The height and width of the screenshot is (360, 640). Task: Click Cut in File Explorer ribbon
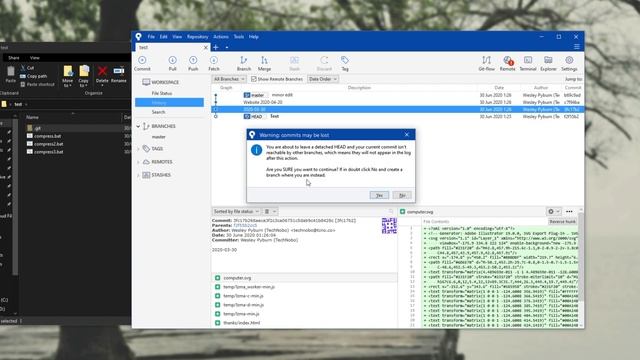click(27, 68)
